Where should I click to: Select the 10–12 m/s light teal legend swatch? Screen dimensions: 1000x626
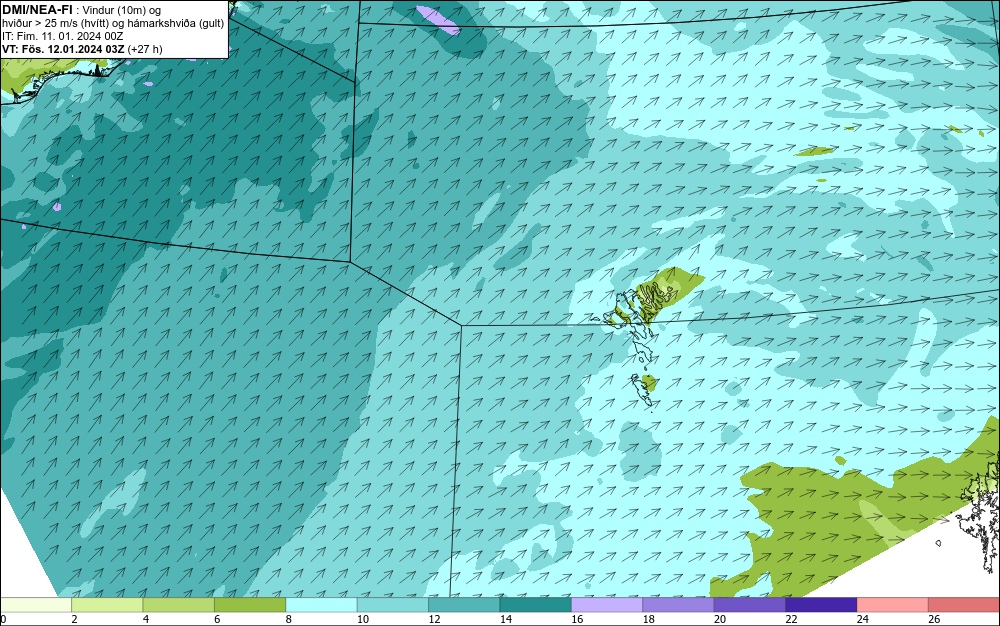(x=393, y=604)
